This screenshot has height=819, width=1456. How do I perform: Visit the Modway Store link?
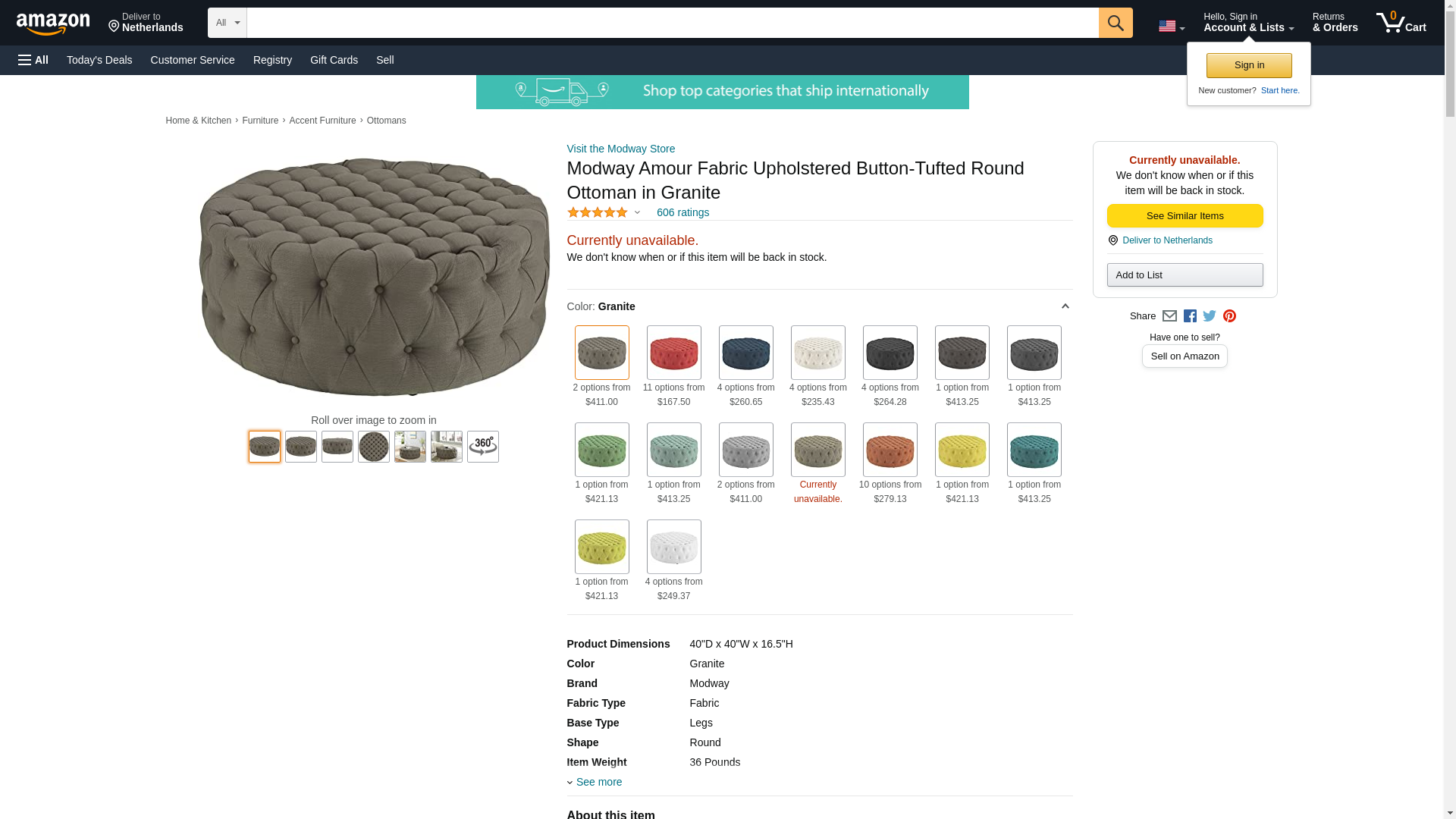(x=620, y=149)
